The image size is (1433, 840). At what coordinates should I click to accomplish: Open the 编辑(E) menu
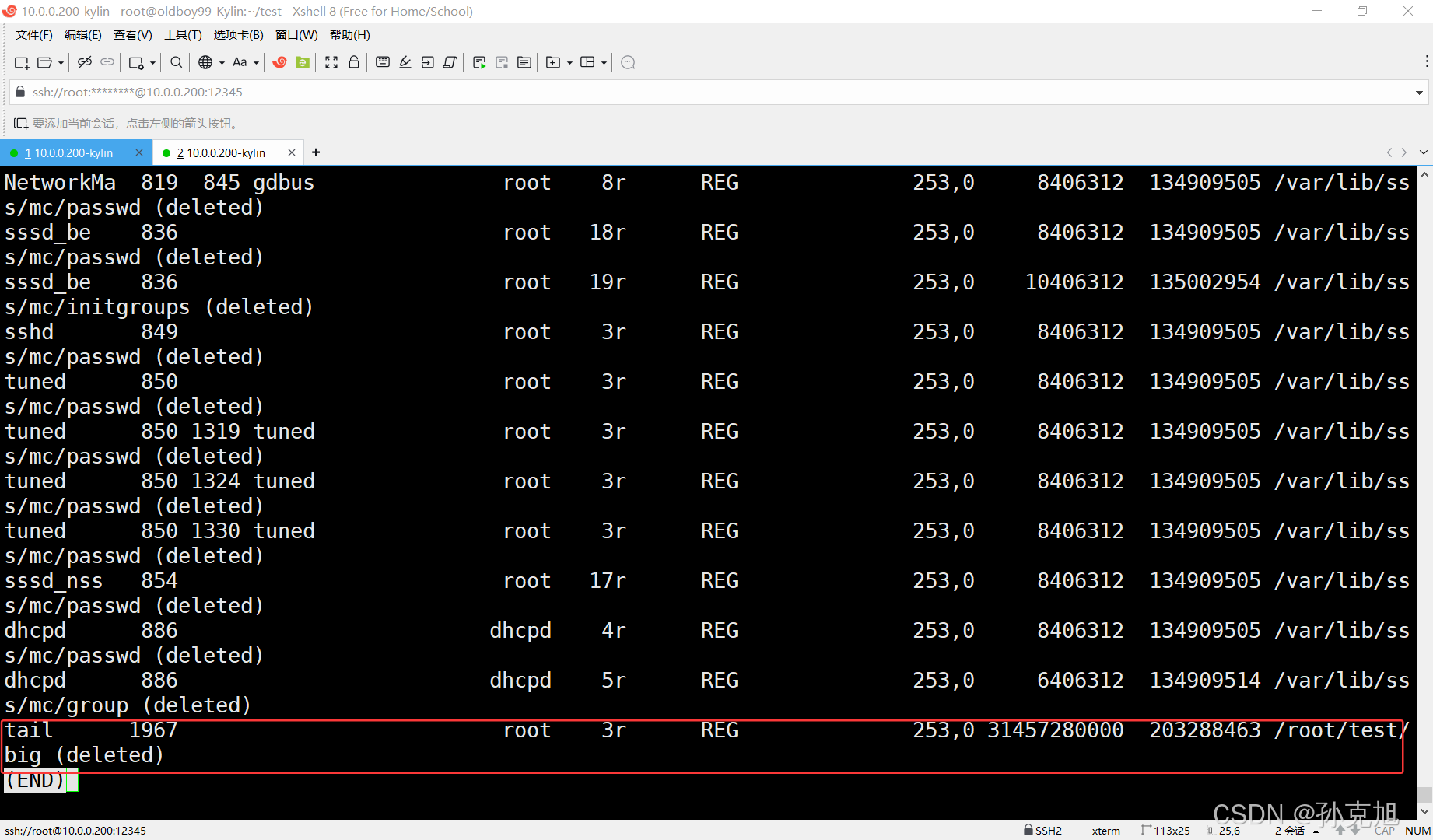pos(83,35)
